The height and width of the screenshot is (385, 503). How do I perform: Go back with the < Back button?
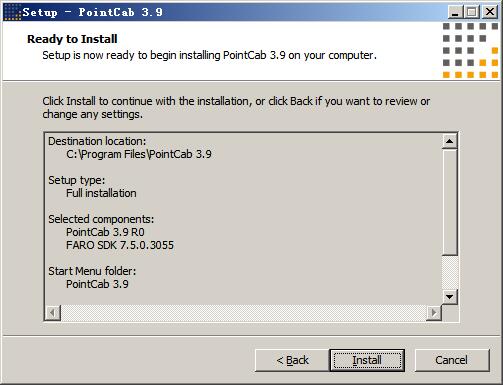tap(292, 360)
